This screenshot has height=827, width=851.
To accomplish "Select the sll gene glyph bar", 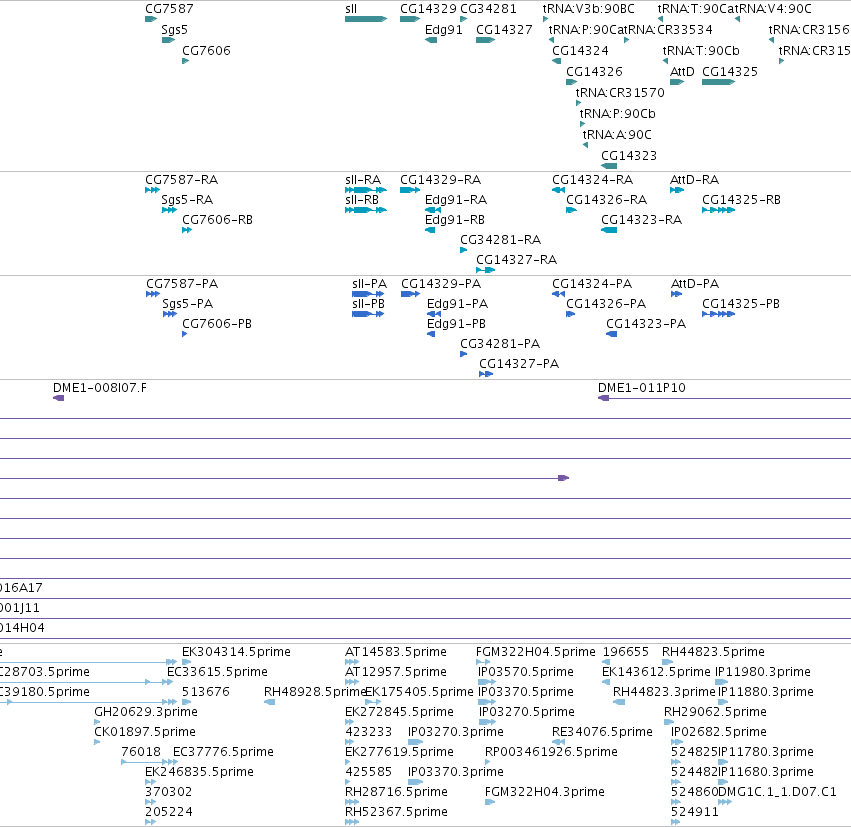I will click(366, 20).
